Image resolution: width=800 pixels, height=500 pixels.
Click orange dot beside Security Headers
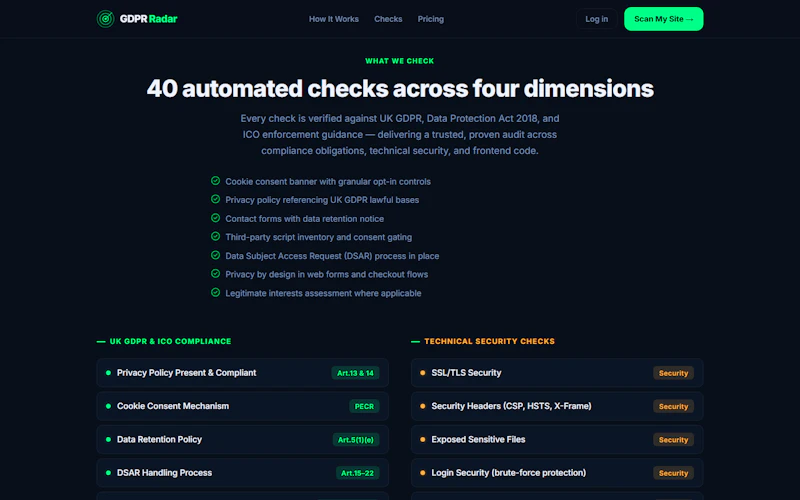click(422, 406)
